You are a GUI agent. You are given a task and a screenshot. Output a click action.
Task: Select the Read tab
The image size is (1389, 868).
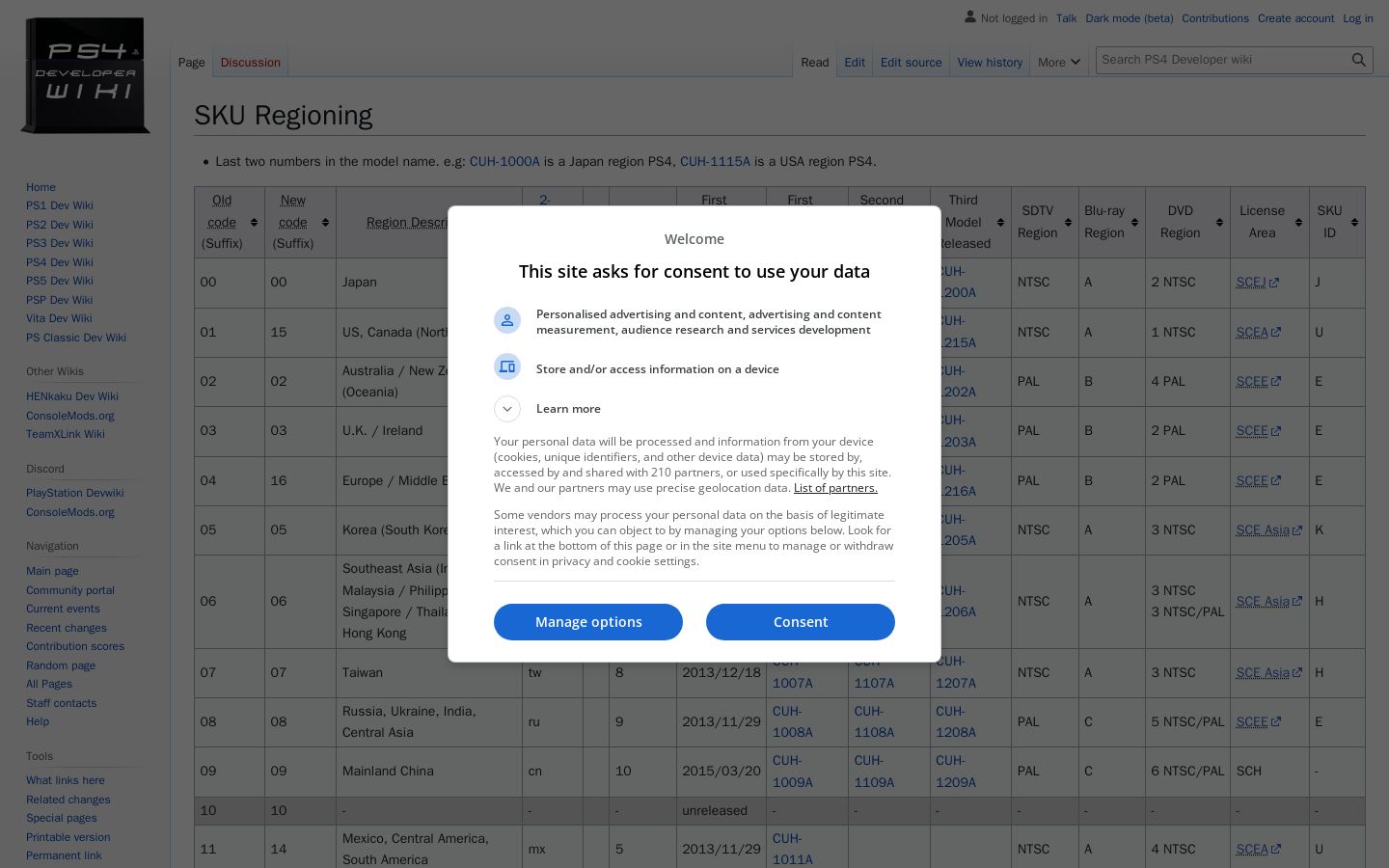(x=814, y=63)
